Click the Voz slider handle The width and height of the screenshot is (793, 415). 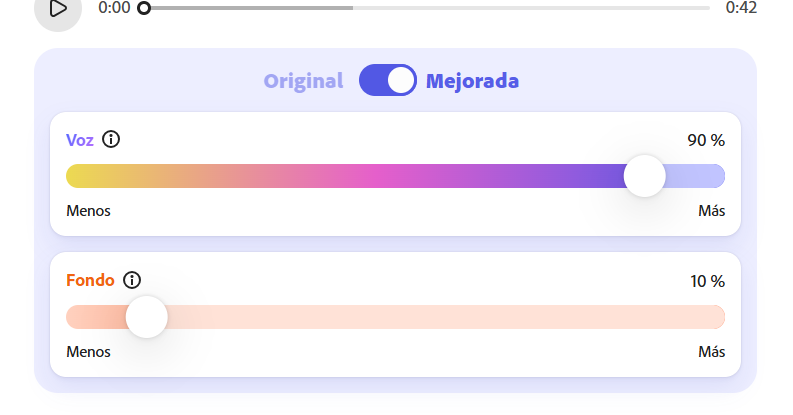click(644, 176)
